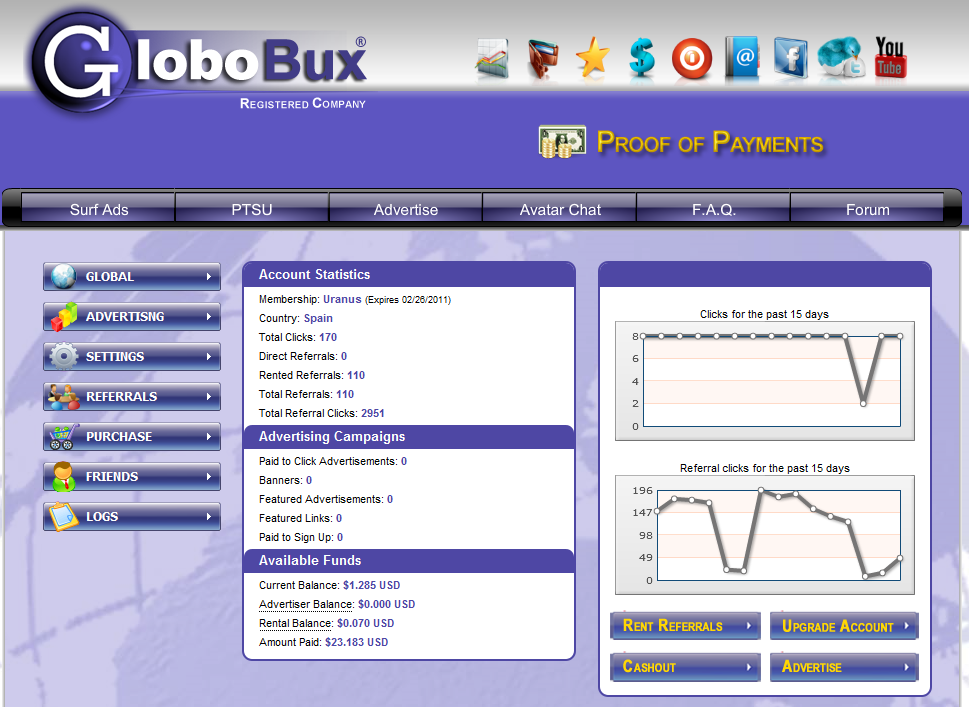Click the Total Referral Clicks value 2951
Viewport: 969px width, 707px height.
tap(373, 413)
